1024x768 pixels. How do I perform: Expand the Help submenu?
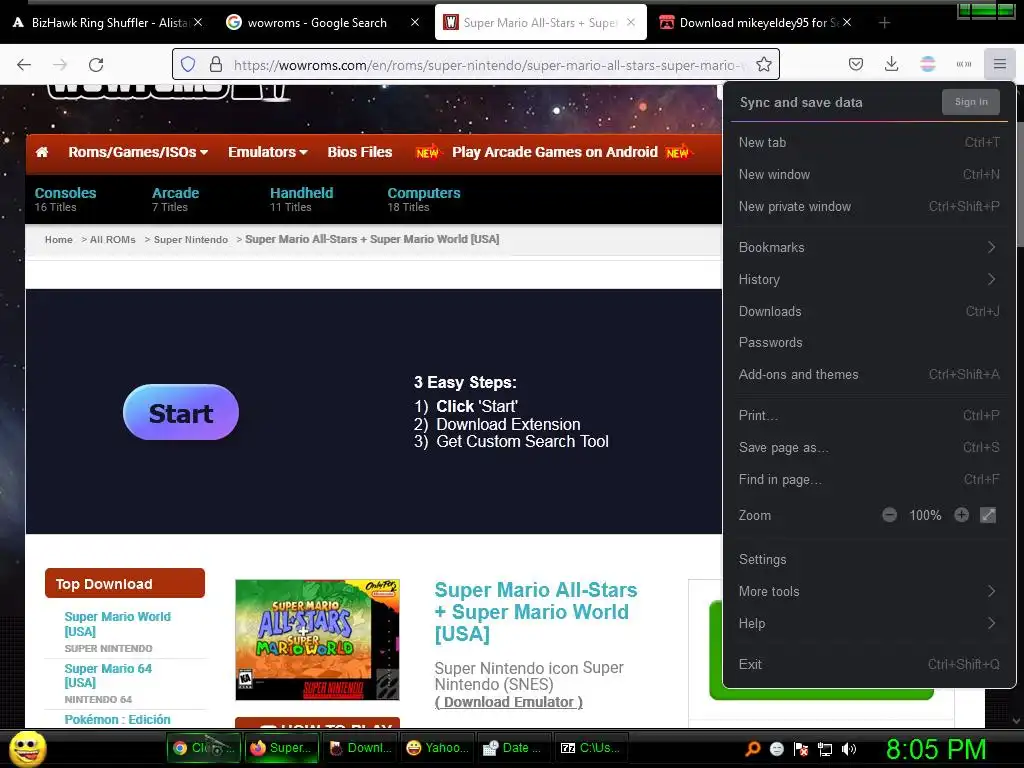point(869,624)
